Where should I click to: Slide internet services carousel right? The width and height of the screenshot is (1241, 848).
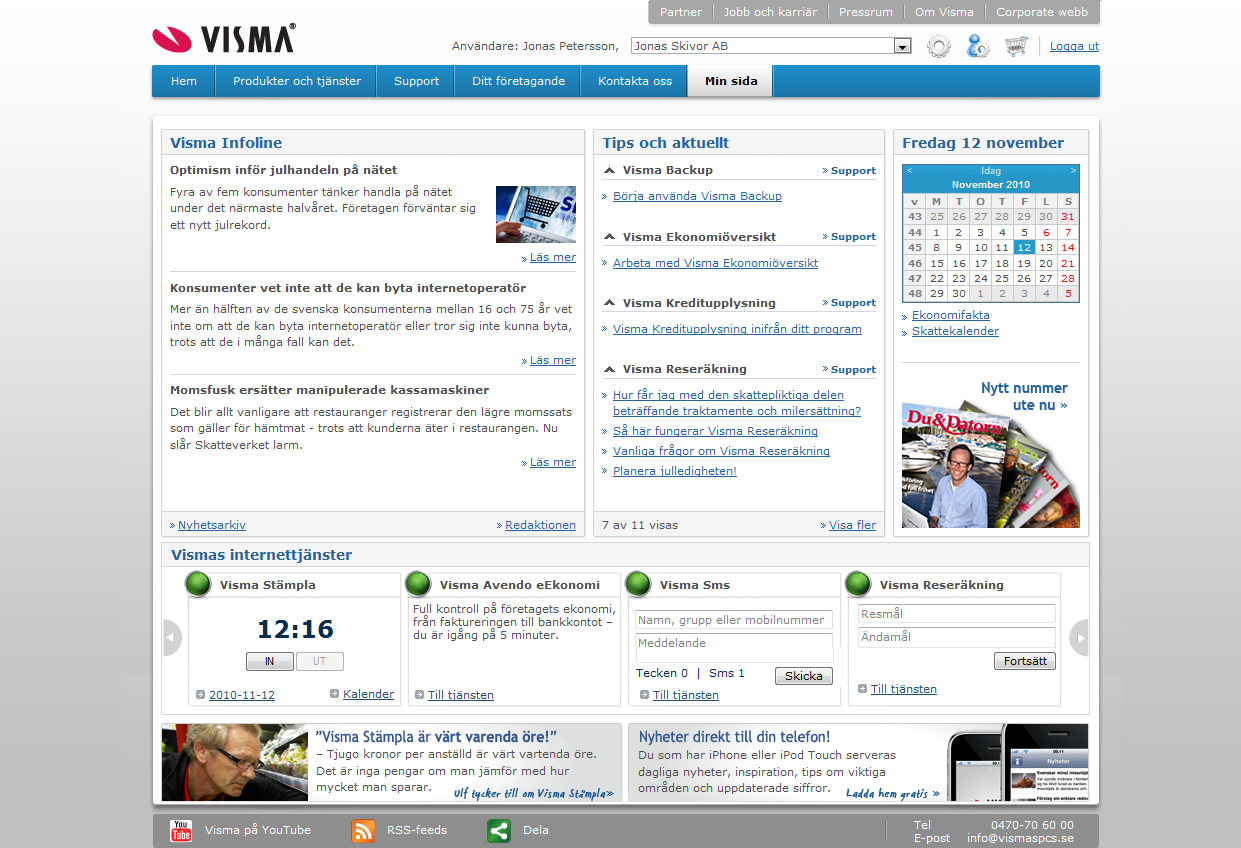(1079, 637)
